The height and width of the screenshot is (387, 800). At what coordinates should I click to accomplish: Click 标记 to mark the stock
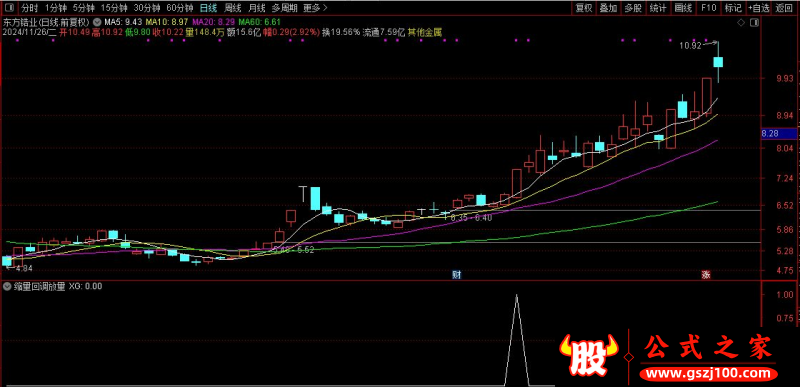pos(733,8)
